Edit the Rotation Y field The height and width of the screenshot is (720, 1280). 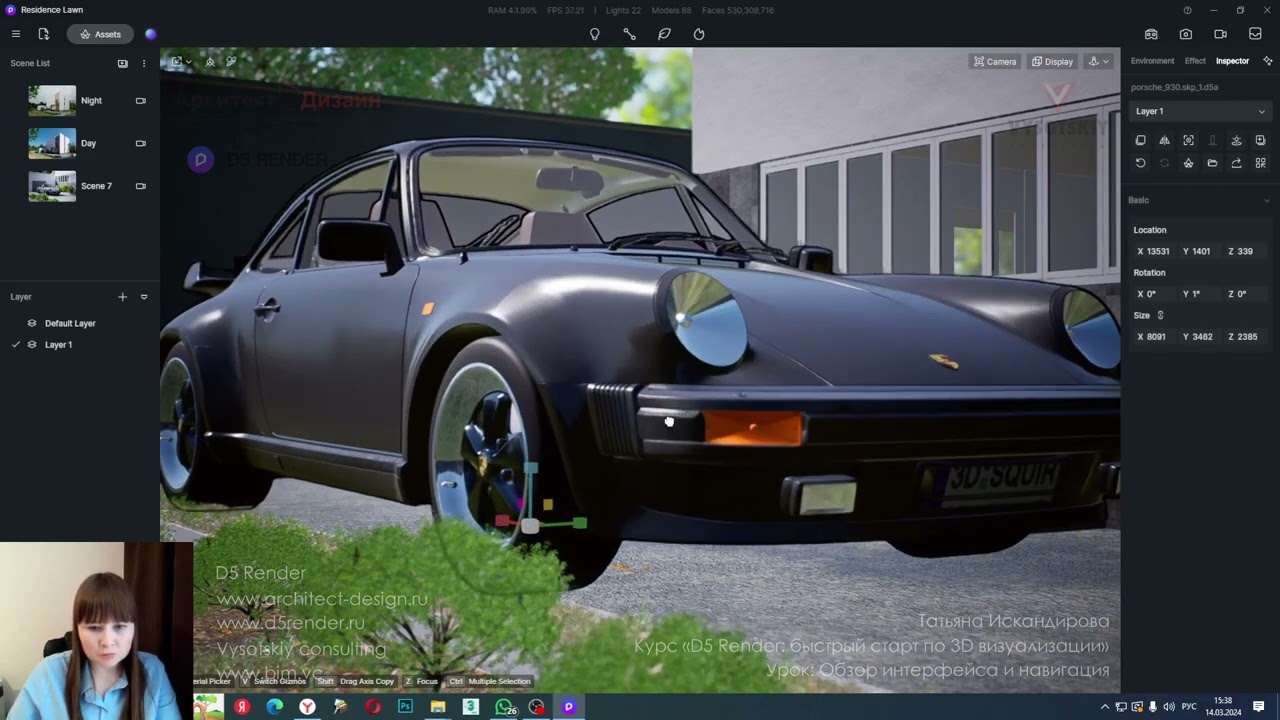tap(1199, 294)
